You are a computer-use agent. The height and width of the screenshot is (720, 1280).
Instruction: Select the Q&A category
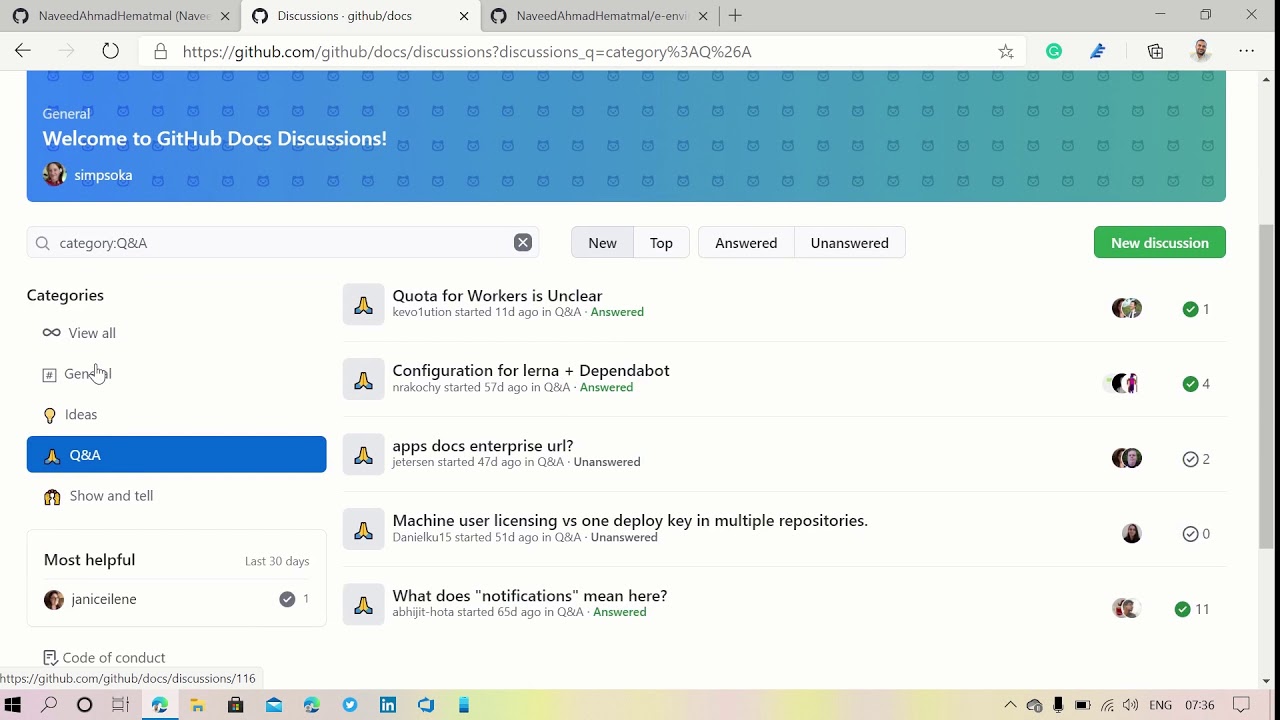(176, 454)
